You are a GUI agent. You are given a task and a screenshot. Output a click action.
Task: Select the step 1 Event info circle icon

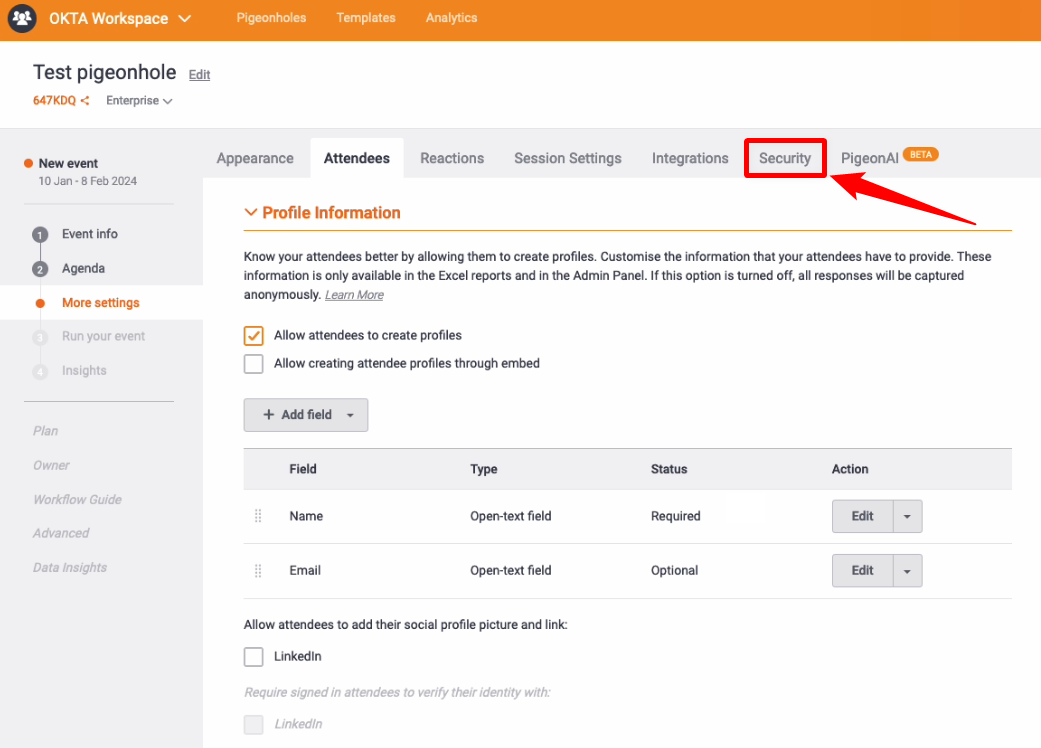[x=40, y=233]
